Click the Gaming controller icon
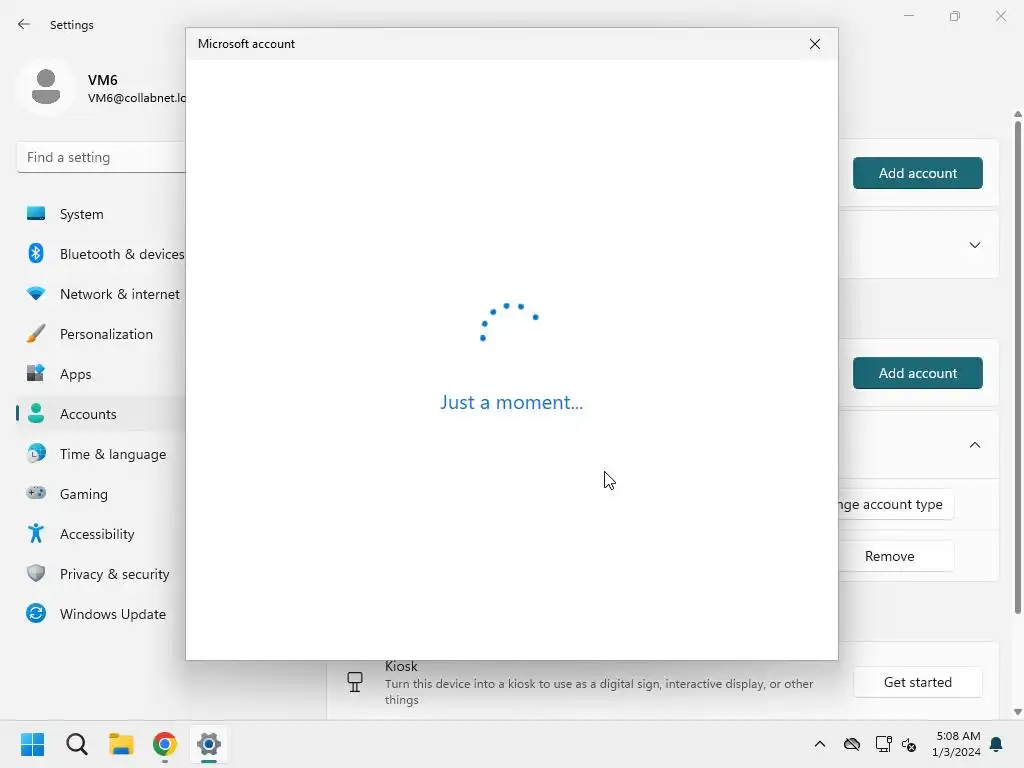Image resolution: width=1024 pixels, height=768 pixels. click(x=36, y=492)
